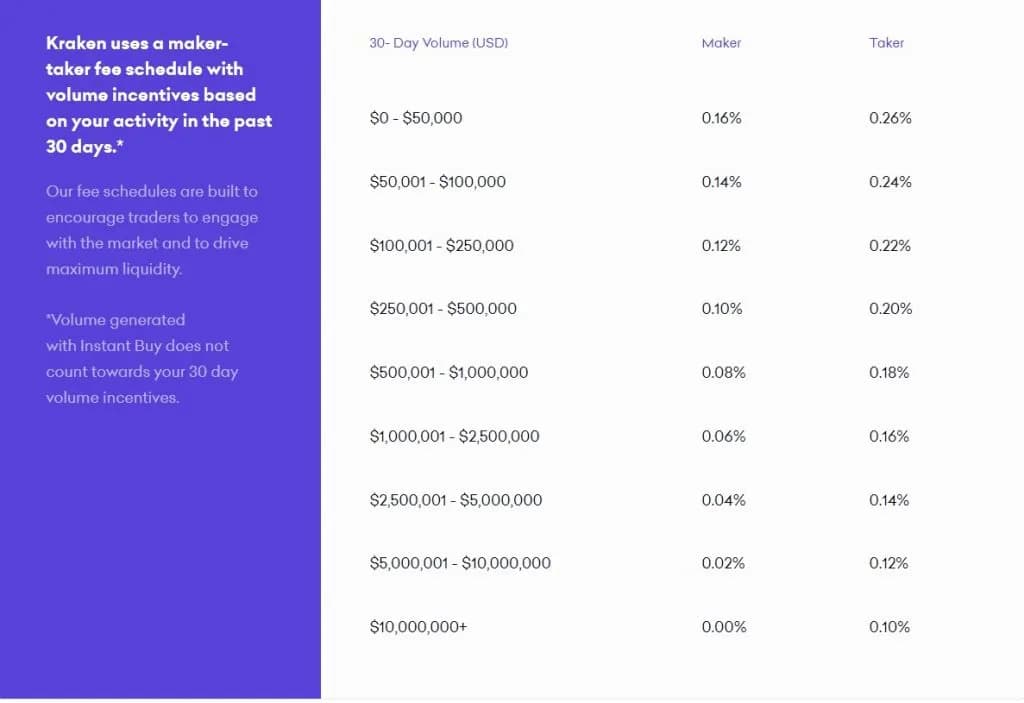Click the Taker column header
The width and height of the screenshot is (1024, 703).
(x=886, y=43)
